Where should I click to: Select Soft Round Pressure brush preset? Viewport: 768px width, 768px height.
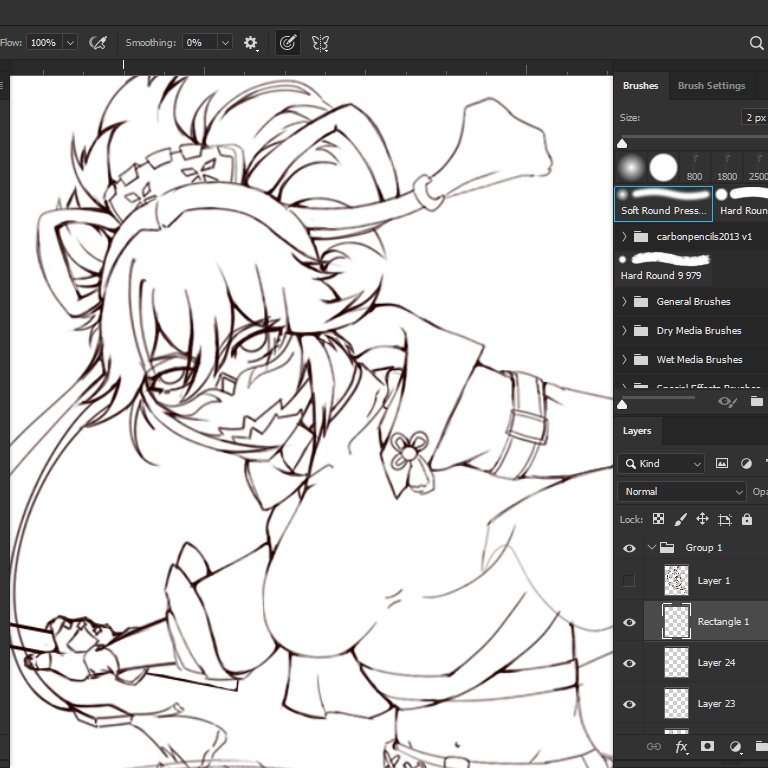tap(664, 204)
